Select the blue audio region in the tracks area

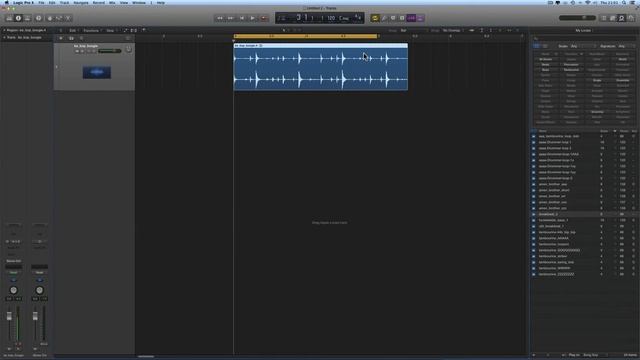click(320, 67)
